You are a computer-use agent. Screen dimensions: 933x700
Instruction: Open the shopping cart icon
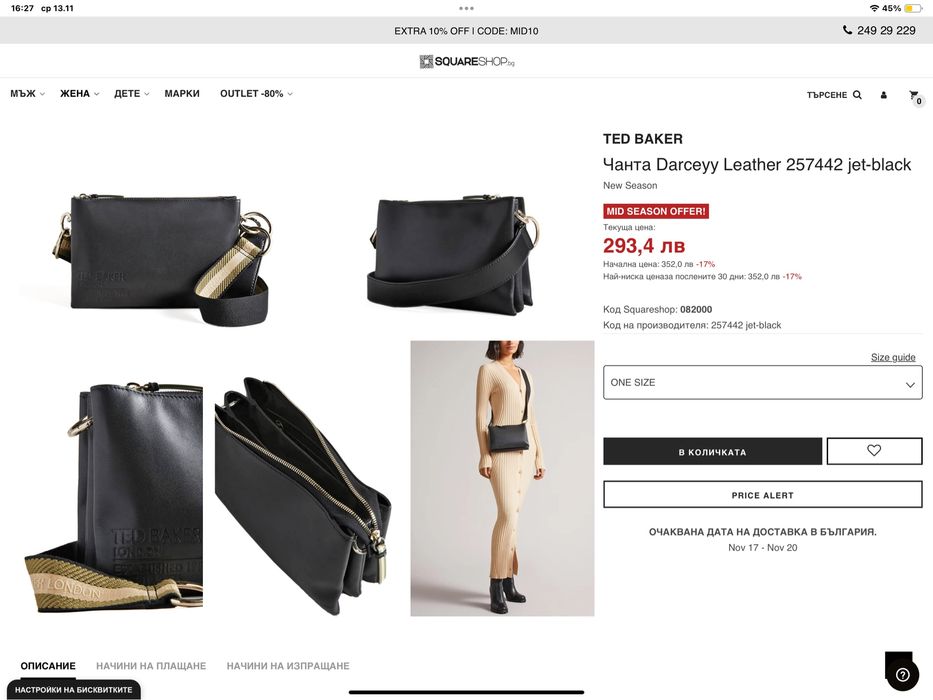click(x=915, y=96)
